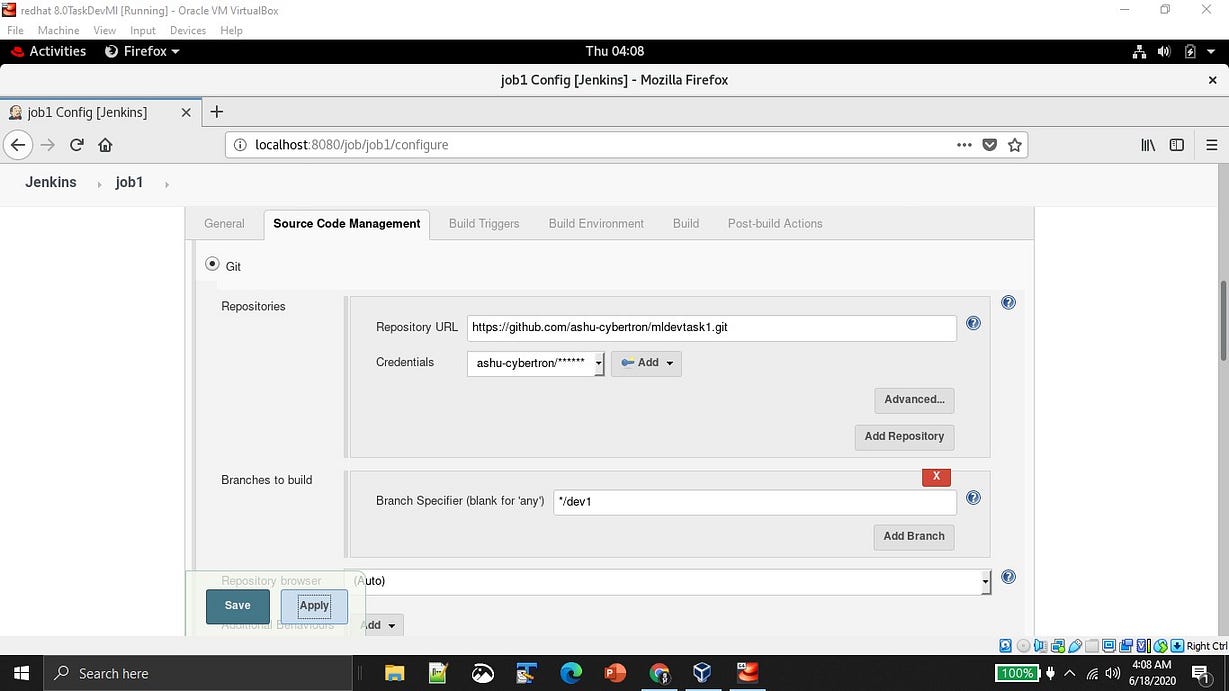Open VirtualBox Devices menu
This screenshot has height=691, width=1229.
click(188, 30)
